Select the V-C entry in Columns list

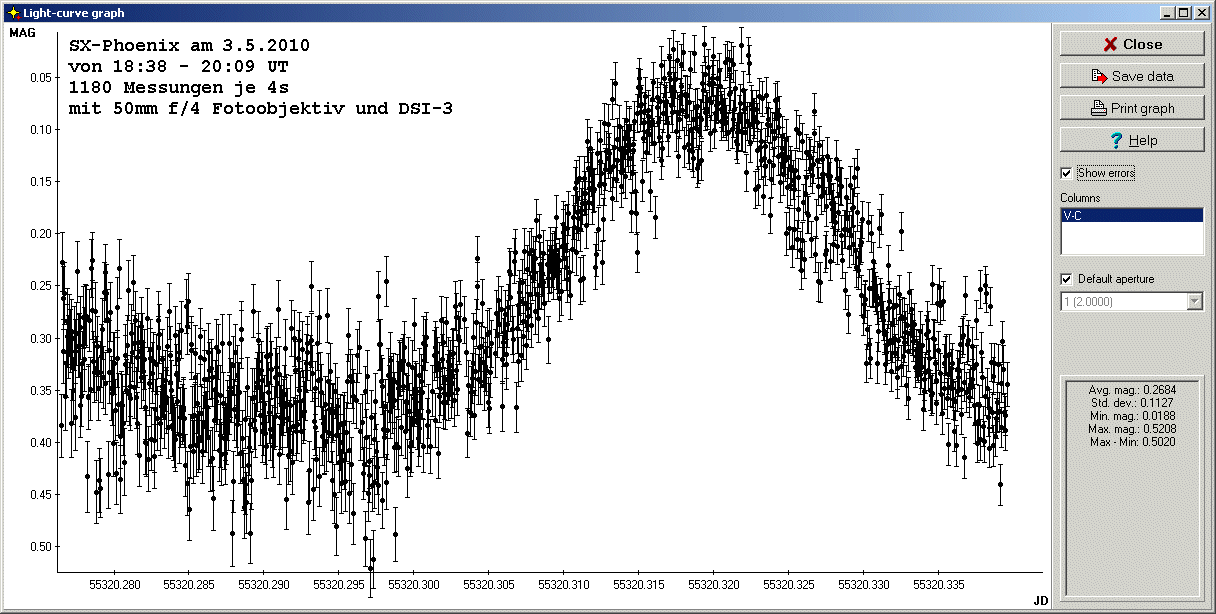pos(1130,215)
